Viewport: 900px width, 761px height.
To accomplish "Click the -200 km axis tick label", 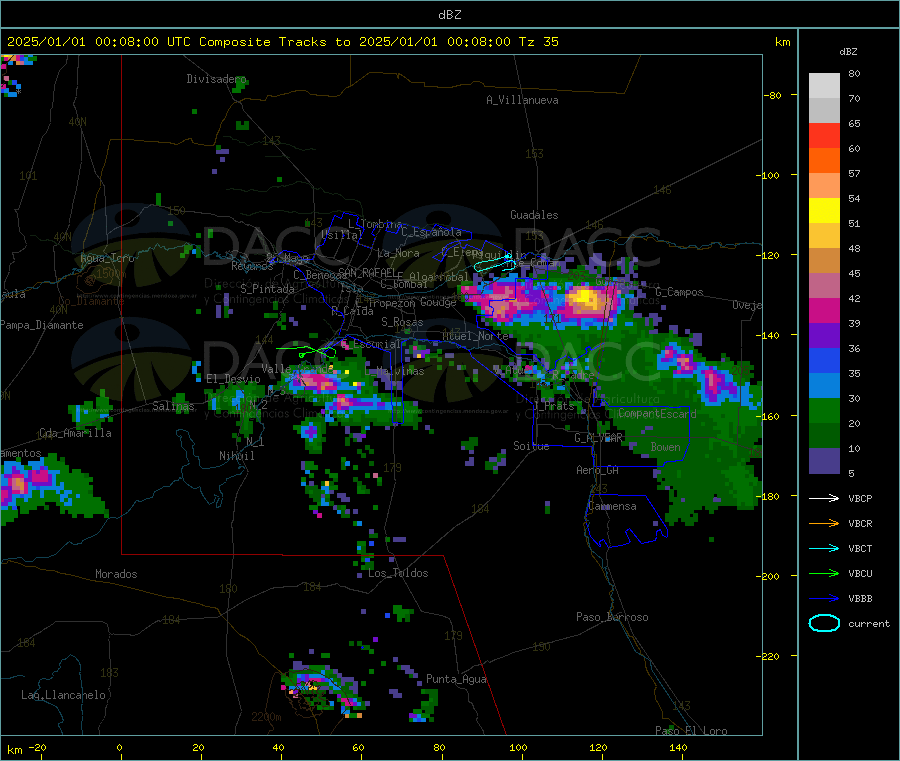I will click(769, 576).
